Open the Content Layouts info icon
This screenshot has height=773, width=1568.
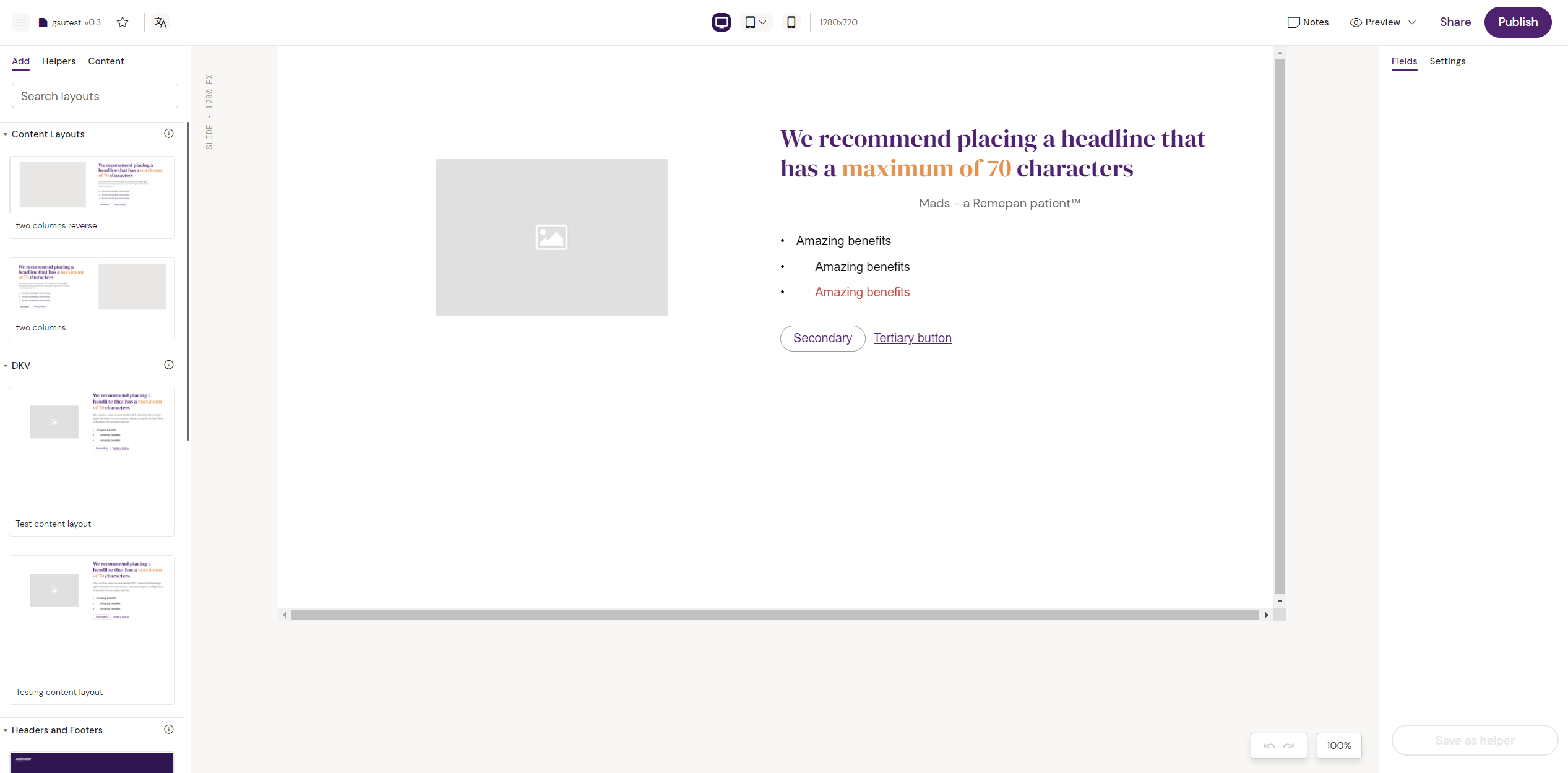(x=168, y=132)
